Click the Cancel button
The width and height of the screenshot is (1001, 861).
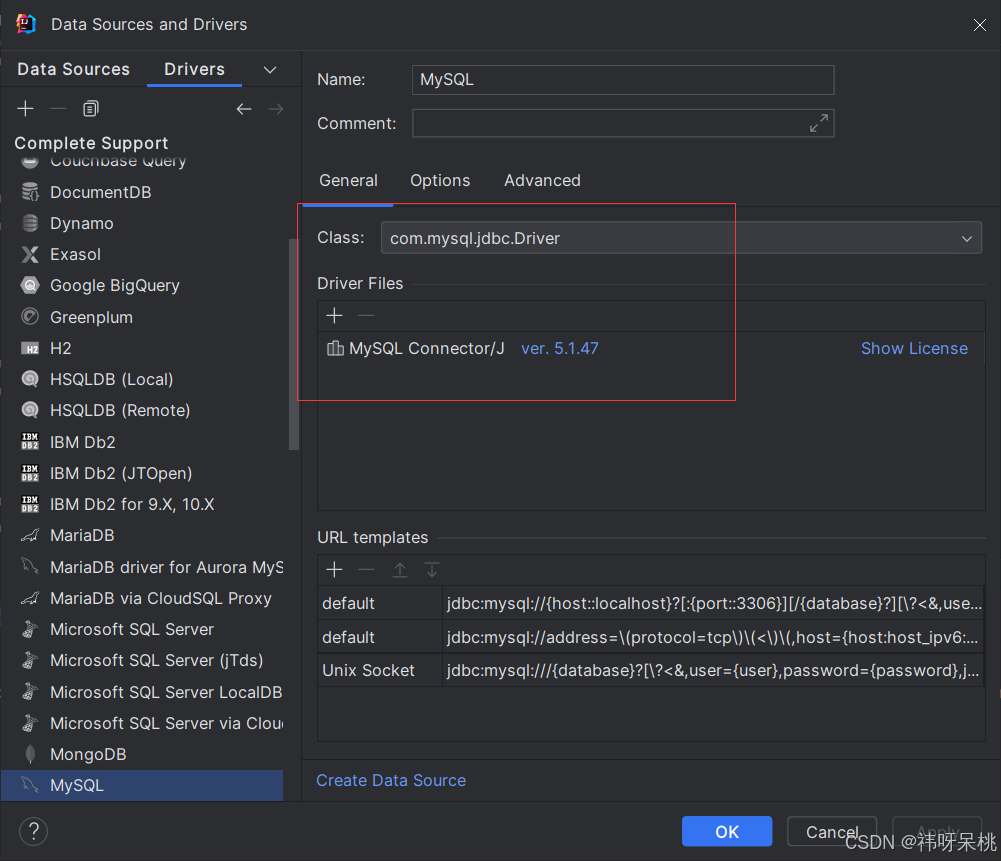(832, 832)
